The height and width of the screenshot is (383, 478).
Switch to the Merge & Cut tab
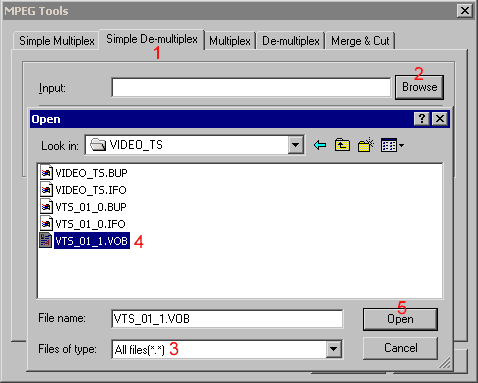360,41
